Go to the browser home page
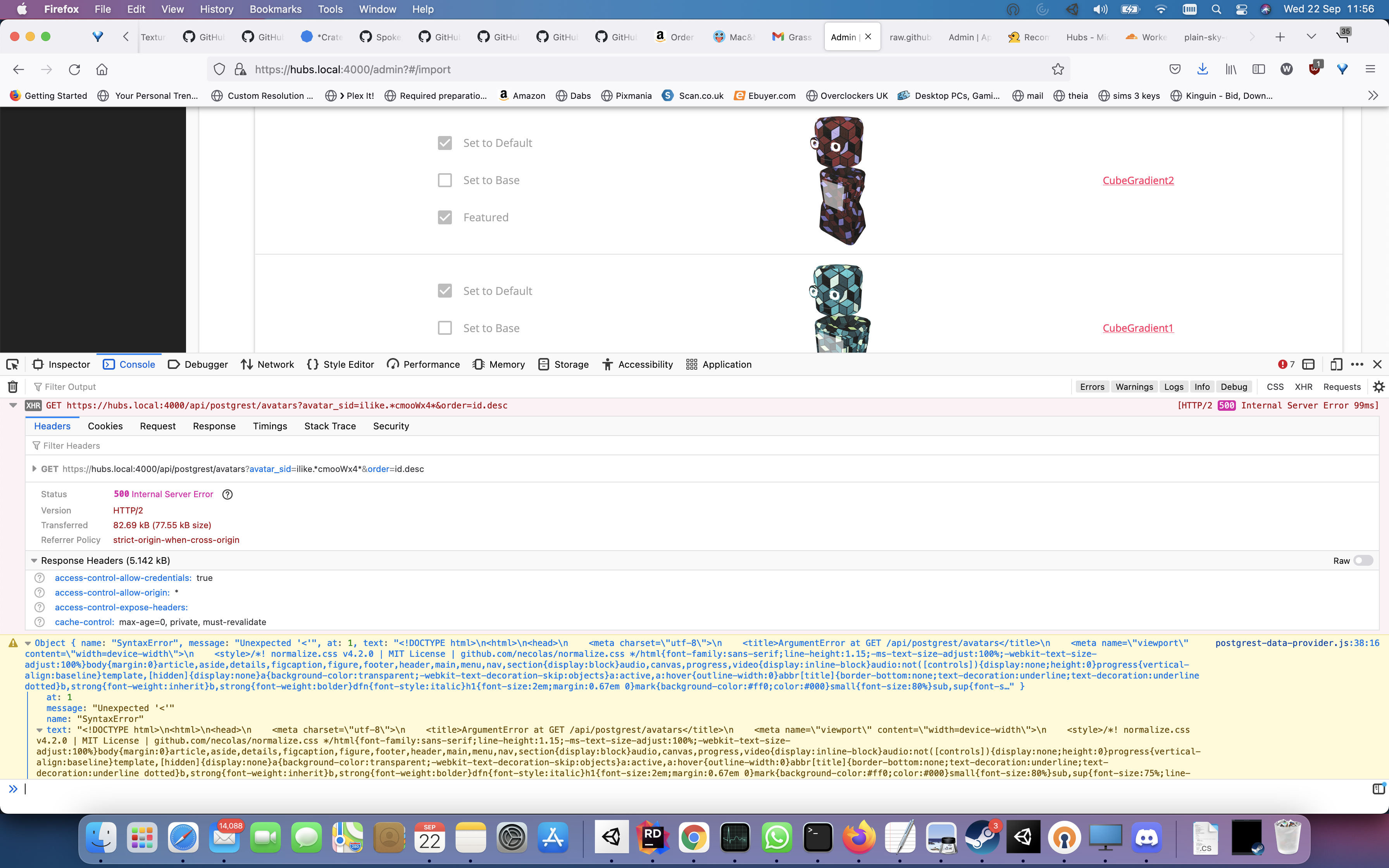This screenshot has height=868, width=1389. click(102, 69)
